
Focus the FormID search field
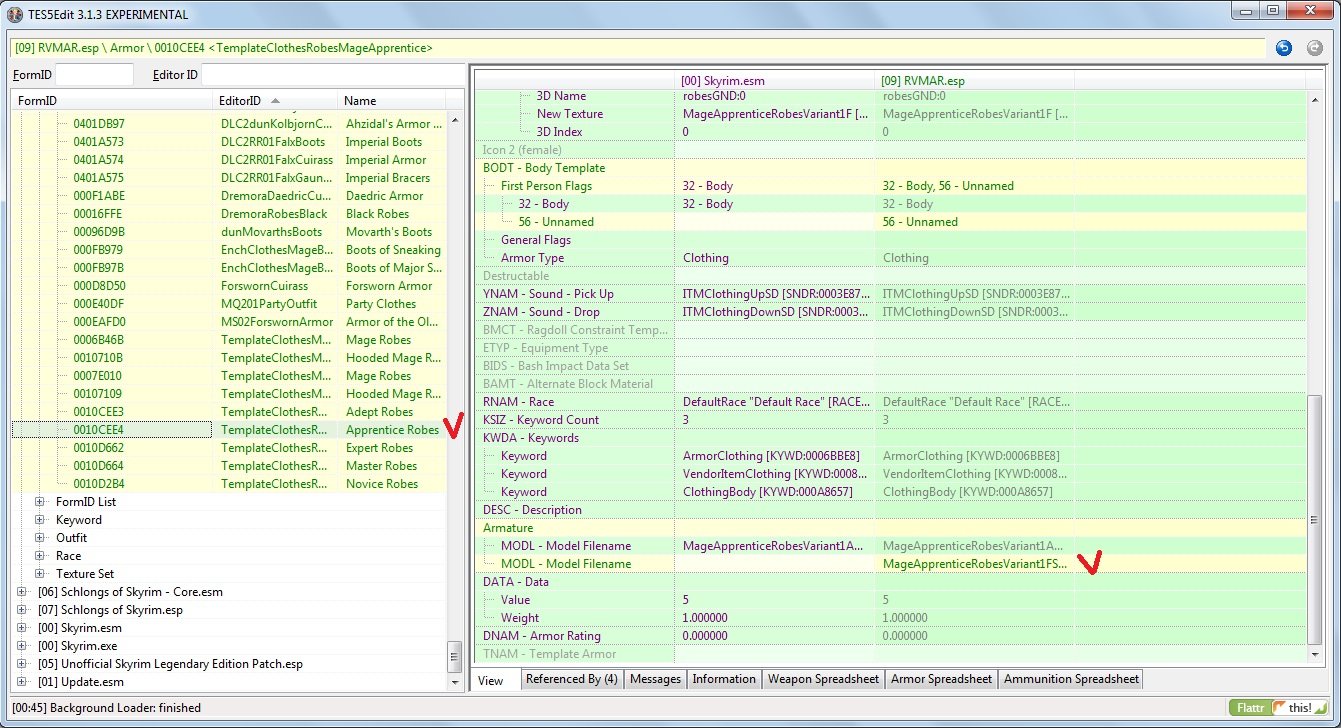click(94, 75)
